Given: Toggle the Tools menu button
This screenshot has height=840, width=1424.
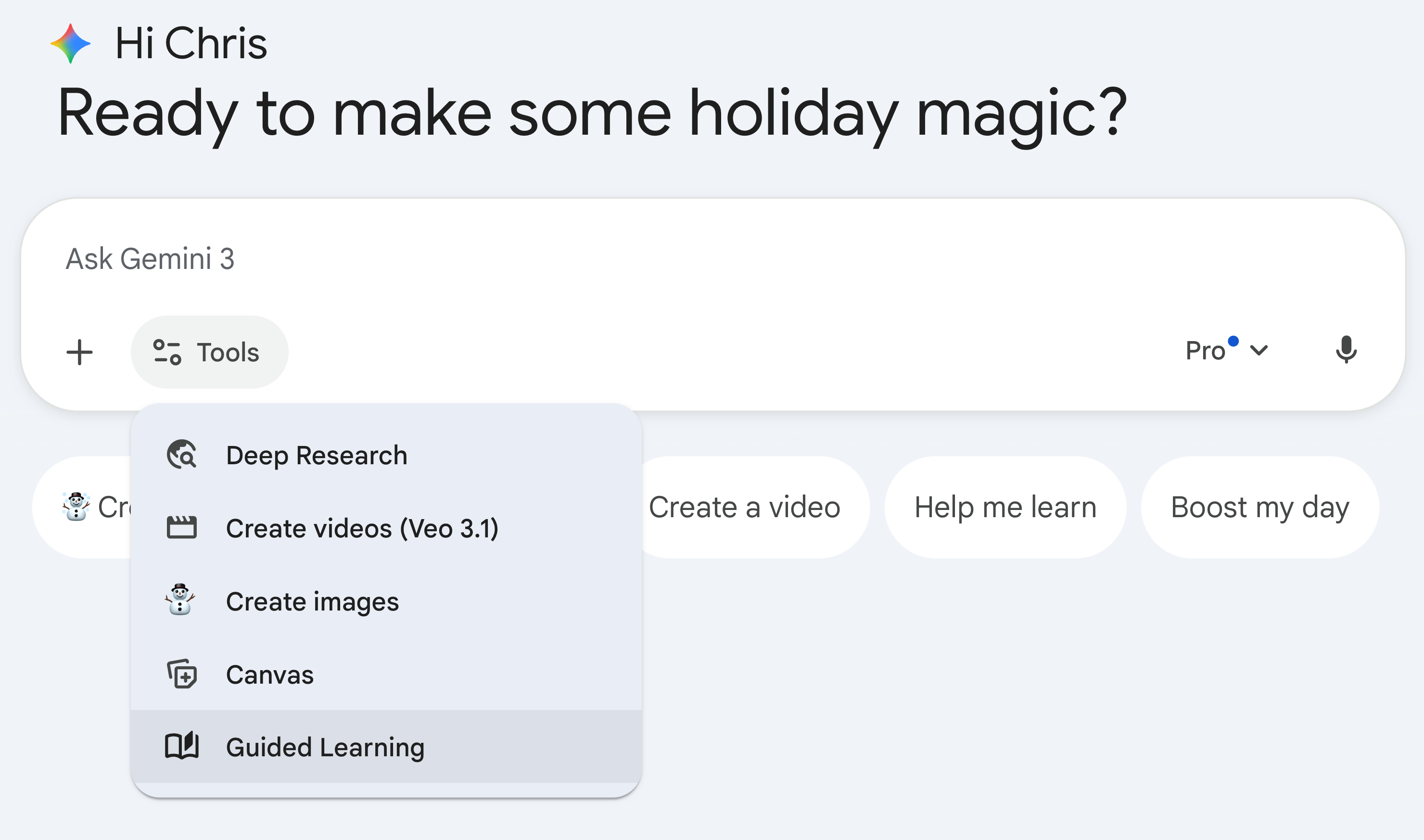Looking at the screenshot, I should pyautogui.click(x=209, y=352).
